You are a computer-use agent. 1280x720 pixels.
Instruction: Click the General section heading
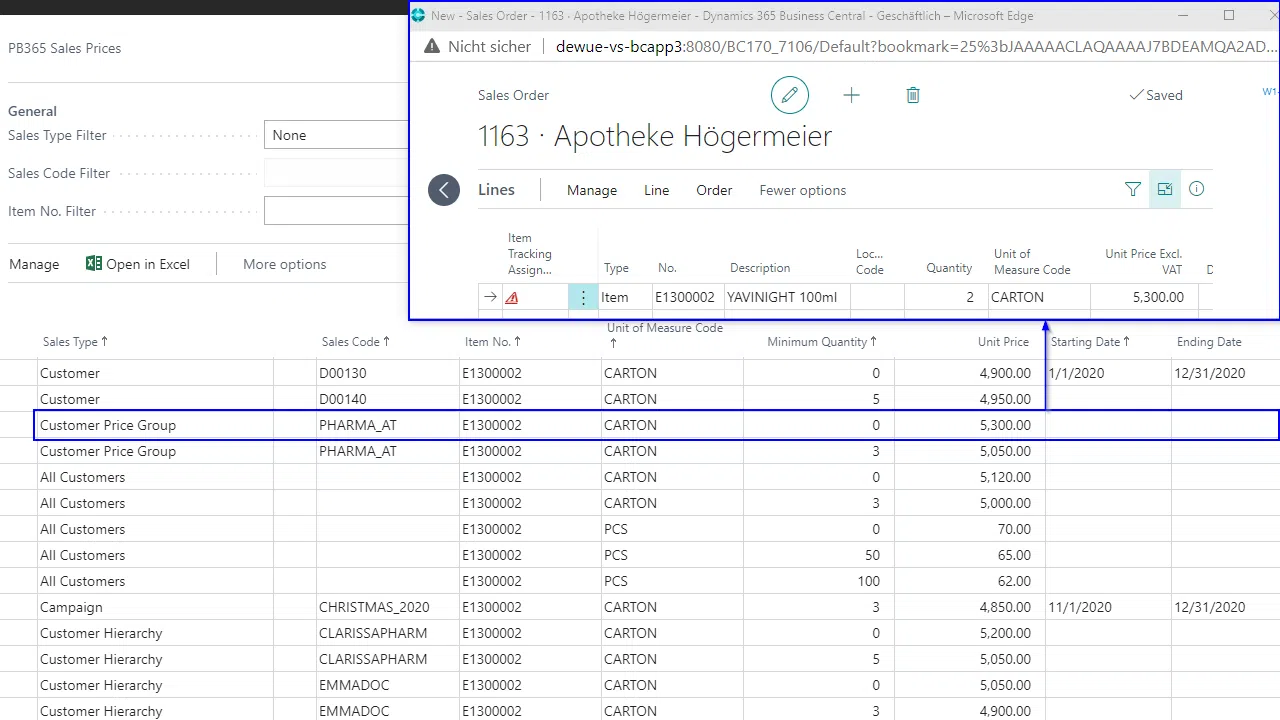pos(32,111)
